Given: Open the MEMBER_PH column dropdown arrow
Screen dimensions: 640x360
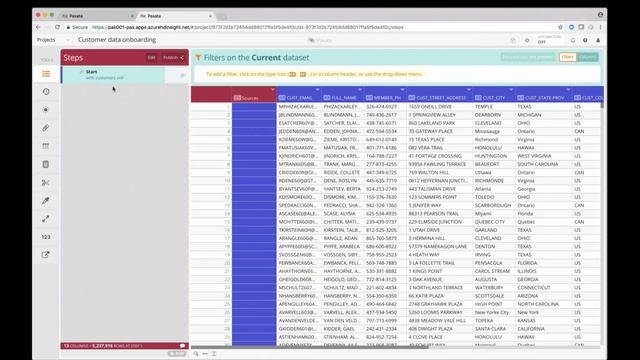Looking at the screenshot, I should (x=402, y=89).
